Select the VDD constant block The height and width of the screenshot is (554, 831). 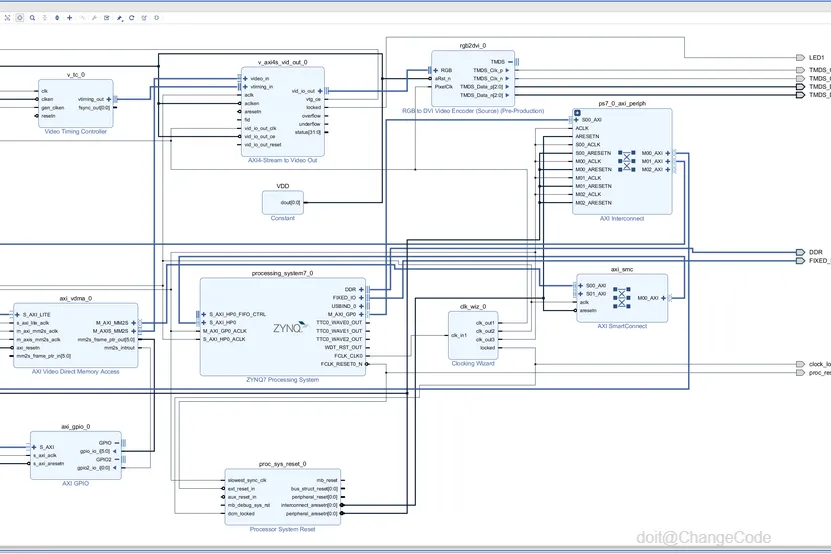tap(283, 202)
